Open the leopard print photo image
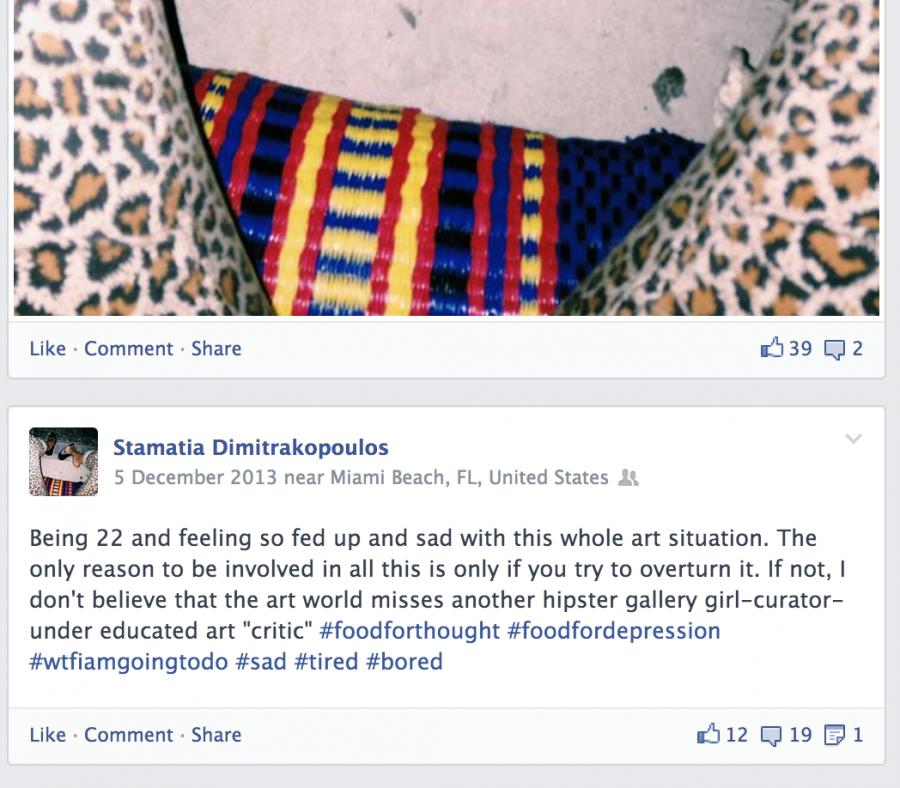The image size is (900, 788). [447, 158]
